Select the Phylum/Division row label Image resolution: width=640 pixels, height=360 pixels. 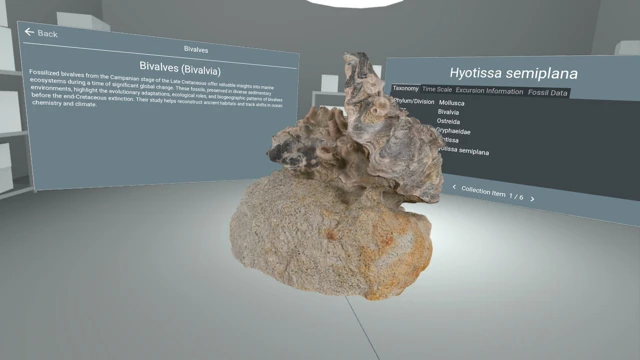[x=413, y=101]
